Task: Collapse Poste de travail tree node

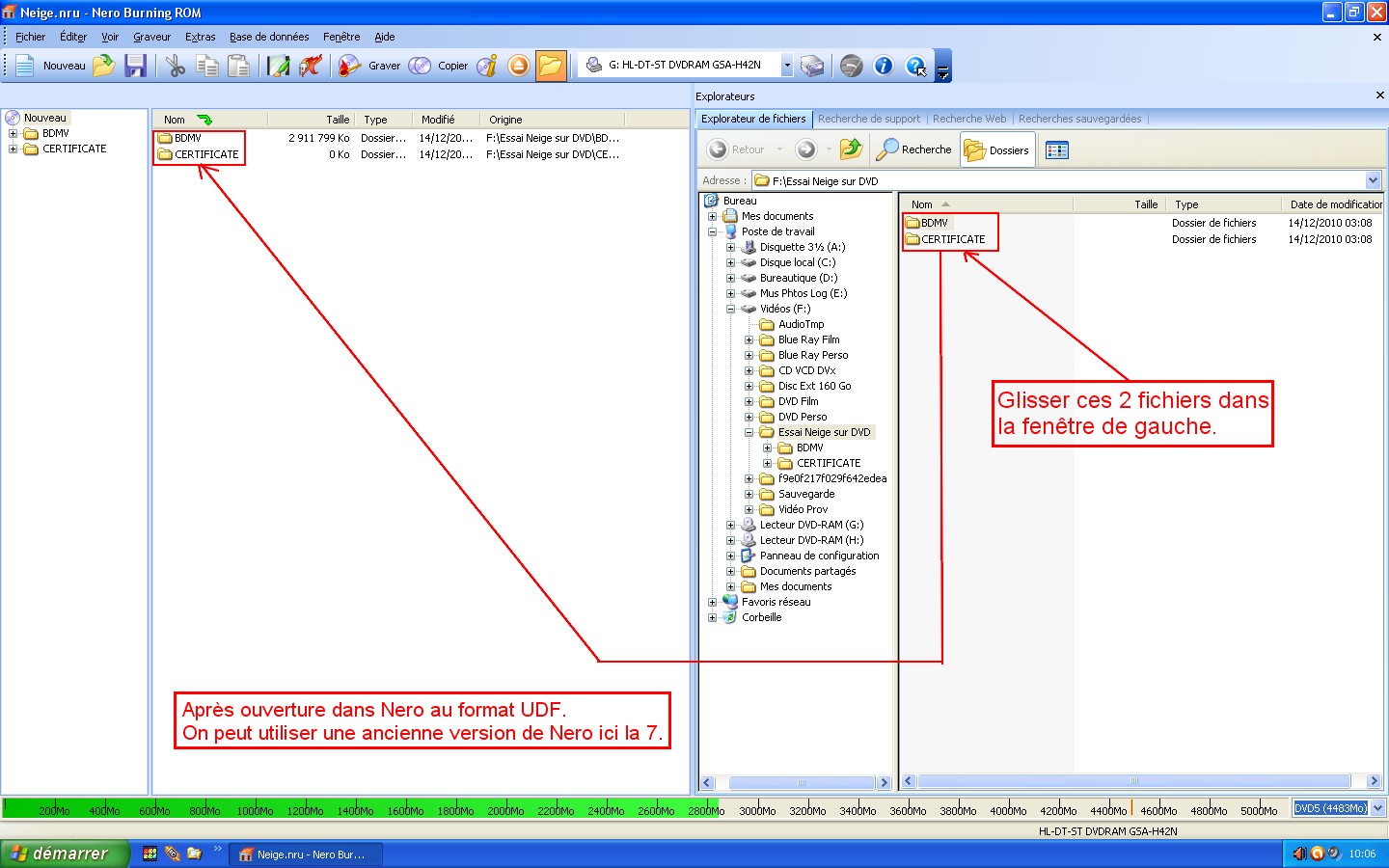Action: click(x=713, y=231)
